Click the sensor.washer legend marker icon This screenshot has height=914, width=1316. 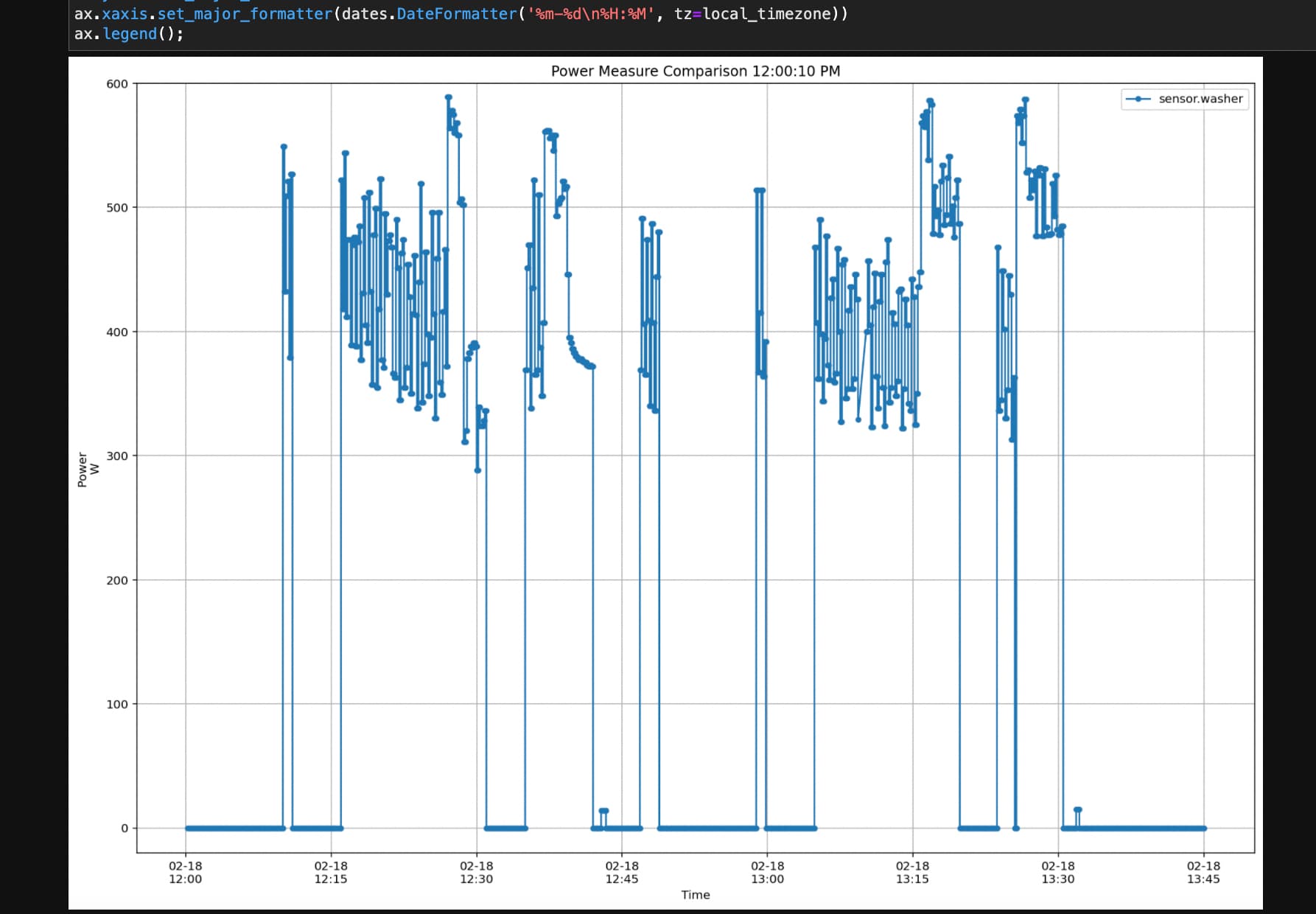pos(1138,99)
